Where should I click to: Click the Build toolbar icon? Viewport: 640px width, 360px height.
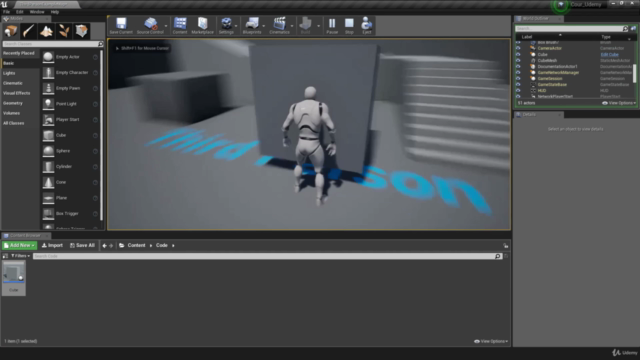pos(305,26)
